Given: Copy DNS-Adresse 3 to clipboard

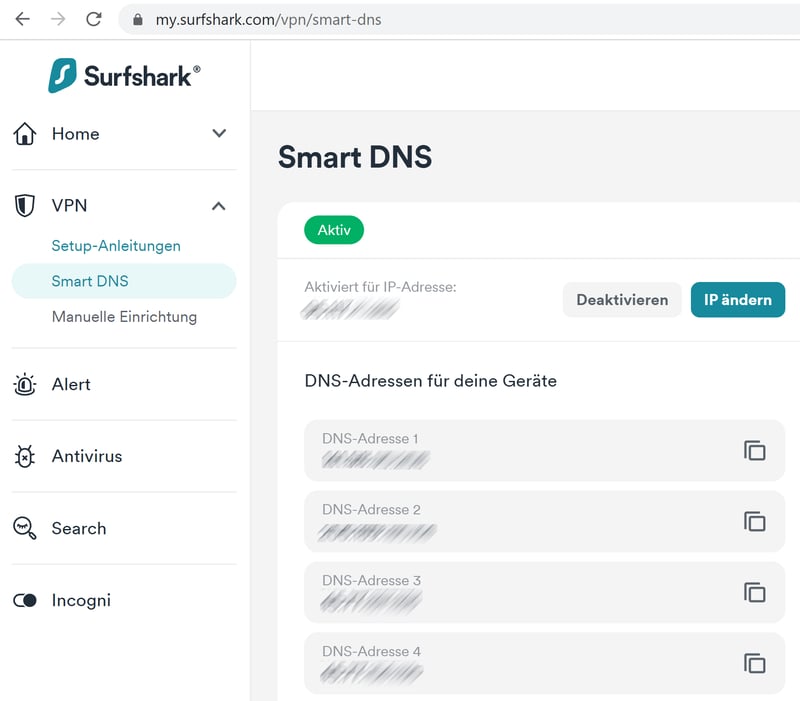Looking at the screenshot, I should pos(754,592).
